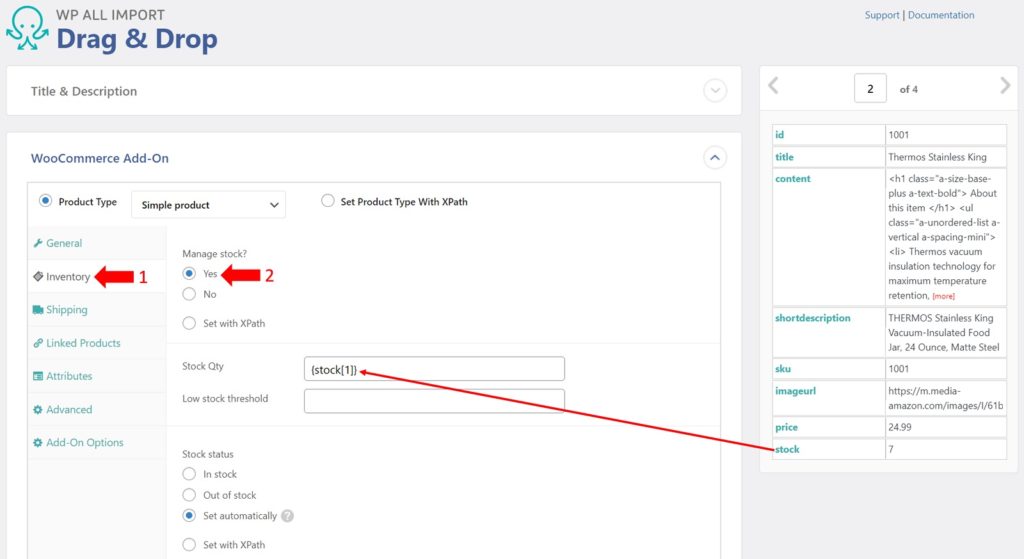The height and width of the screenshot is (559, 1024).
Task: Click the Attributes tab table icon
Action: [38, 376]
